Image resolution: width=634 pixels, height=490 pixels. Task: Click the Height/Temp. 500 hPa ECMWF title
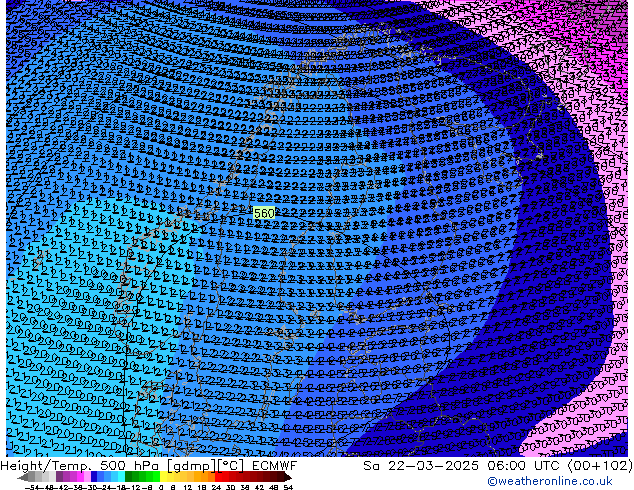click(148, 466)
